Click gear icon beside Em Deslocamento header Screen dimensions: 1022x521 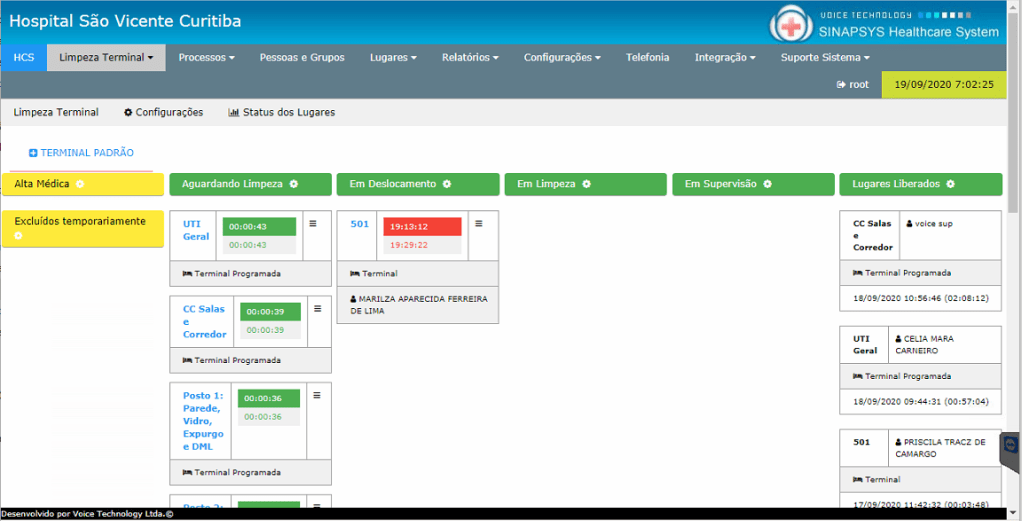pos(447,184)
